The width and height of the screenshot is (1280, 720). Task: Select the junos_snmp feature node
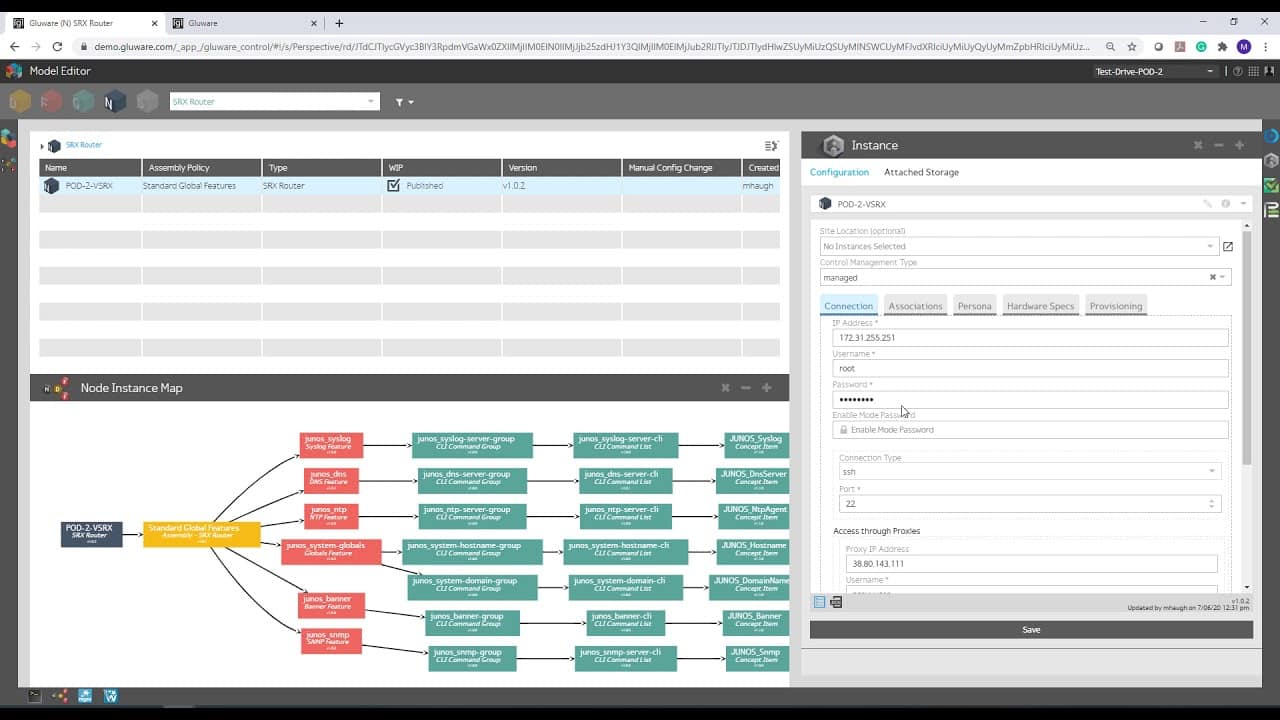click(331, 641)
